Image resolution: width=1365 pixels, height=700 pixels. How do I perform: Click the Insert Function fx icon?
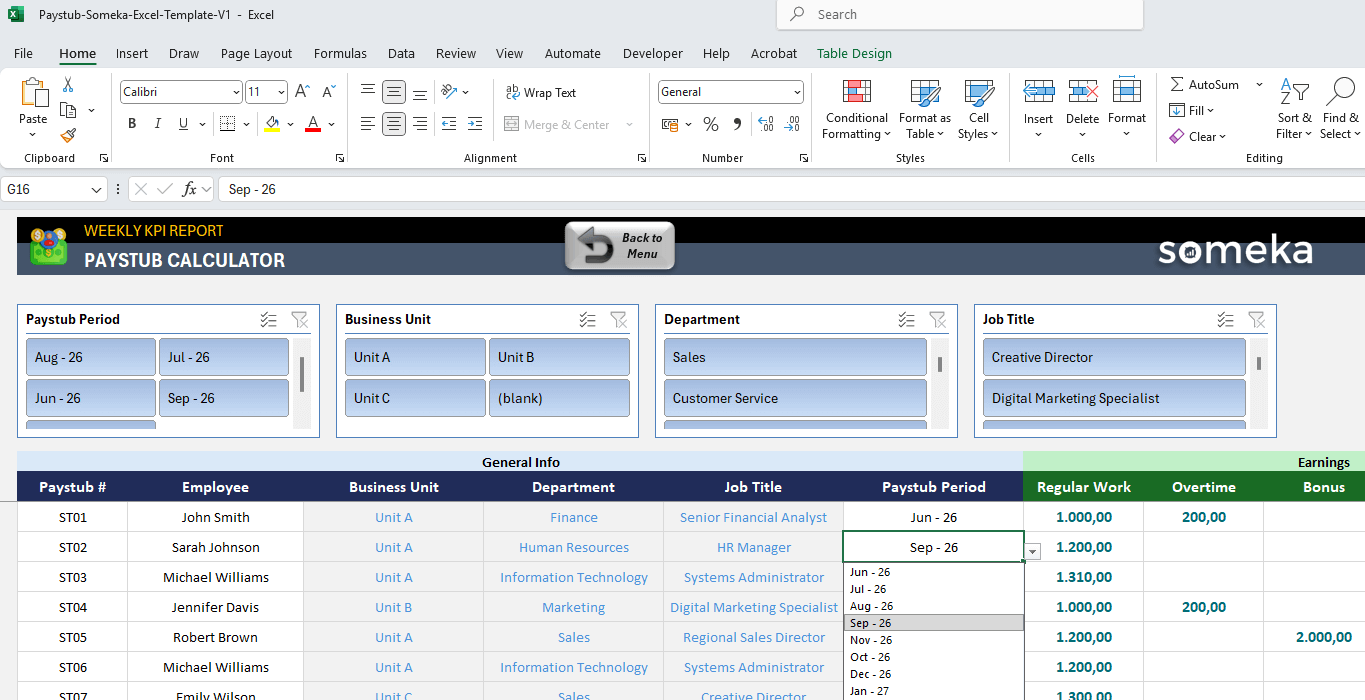coord(189,189)
